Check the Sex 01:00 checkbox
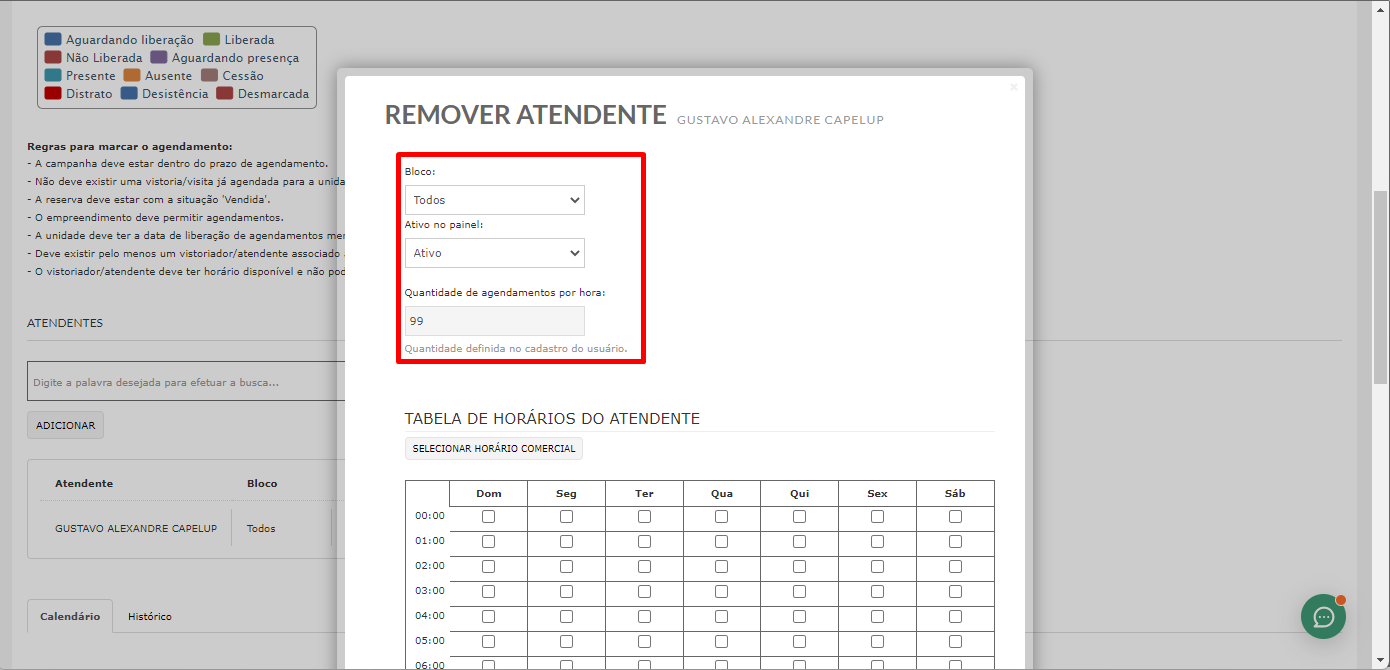The image size is (1390, 670). 877,542
